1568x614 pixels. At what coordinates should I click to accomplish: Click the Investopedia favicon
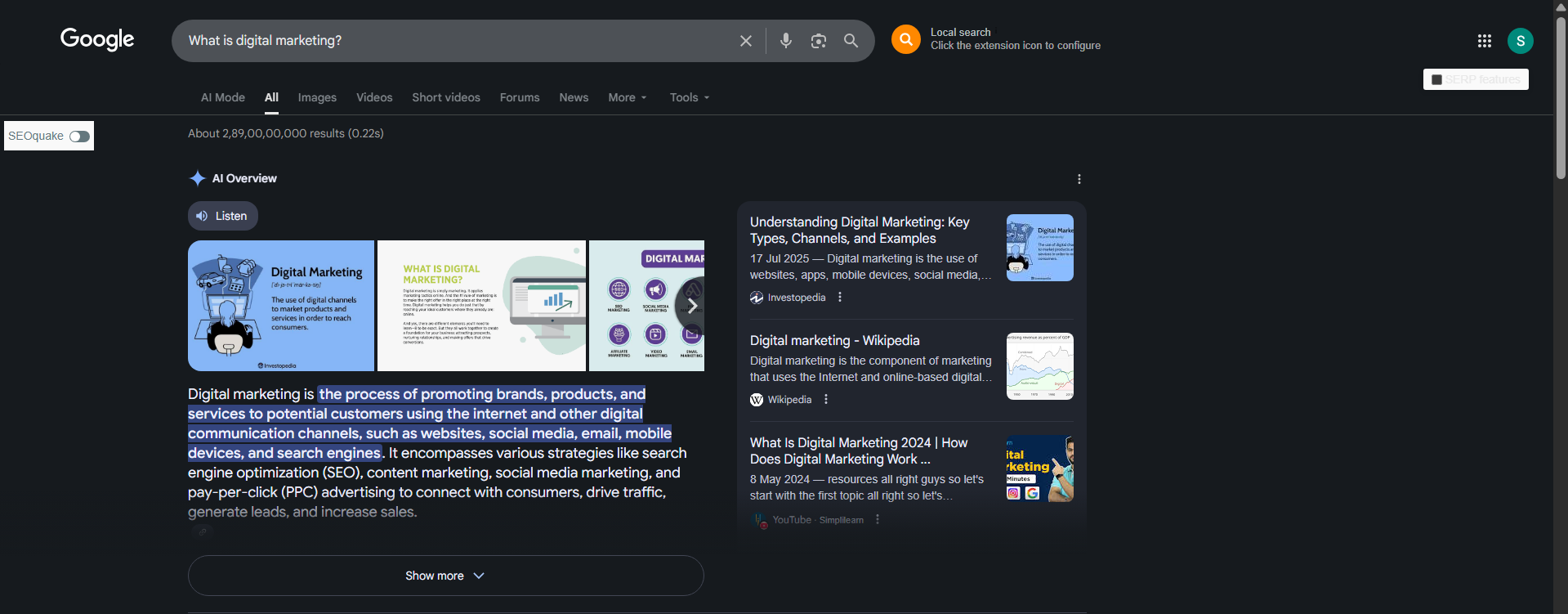pos(757,298)
